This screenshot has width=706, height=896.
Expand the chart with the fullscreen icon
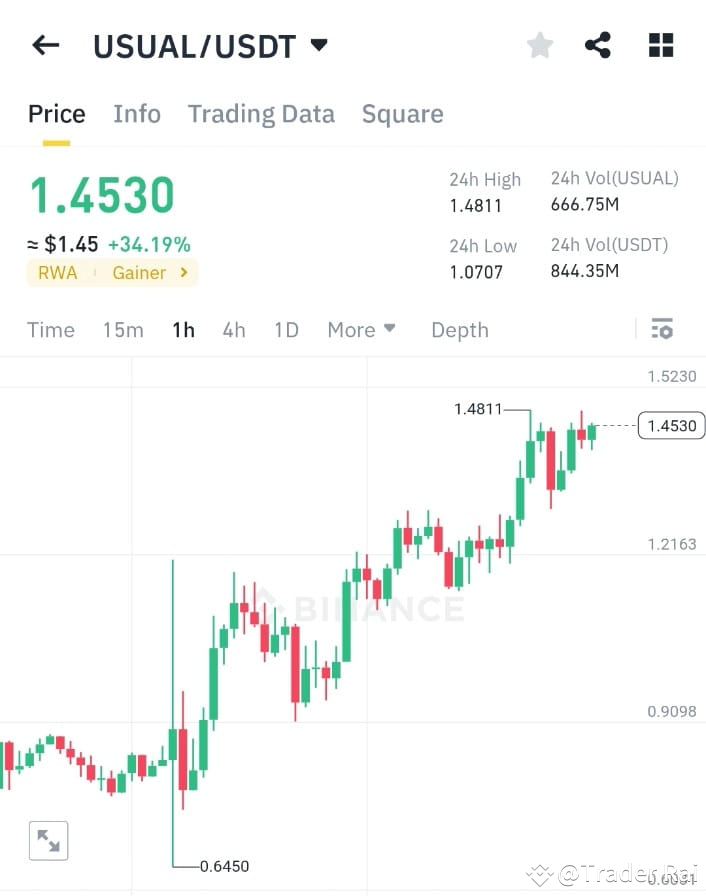click(x=47, y=840)
